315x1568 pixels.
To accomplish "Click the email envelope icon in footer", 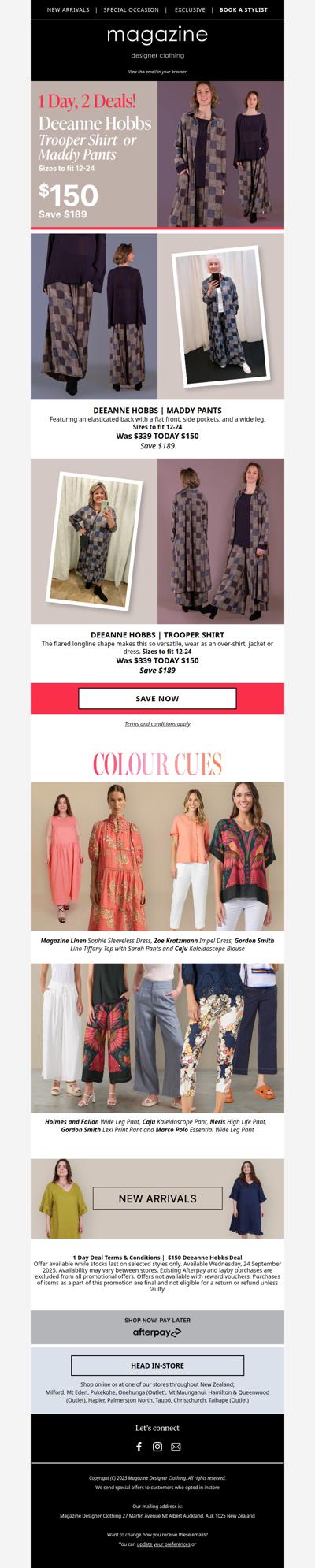I will click(176, 1447).
